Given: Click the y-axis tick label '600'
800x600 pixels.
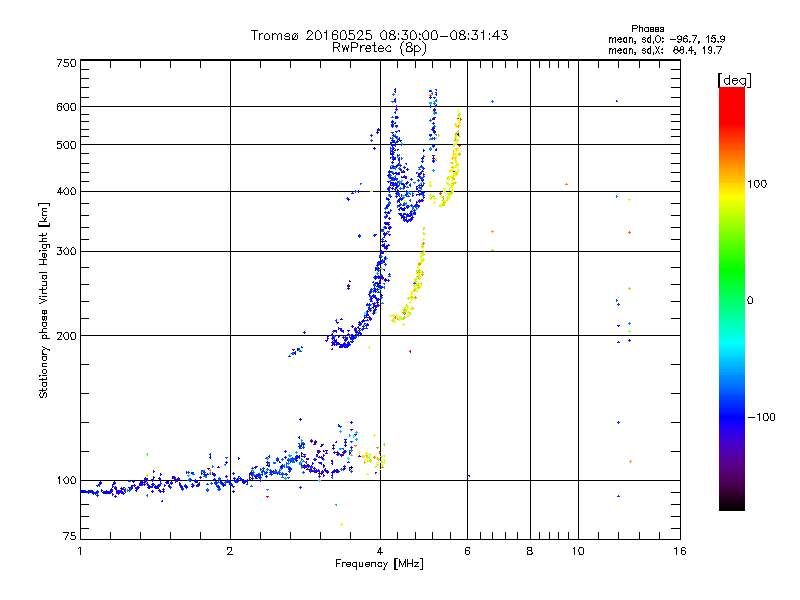Looking at the screenshot, I should (66, 107).
